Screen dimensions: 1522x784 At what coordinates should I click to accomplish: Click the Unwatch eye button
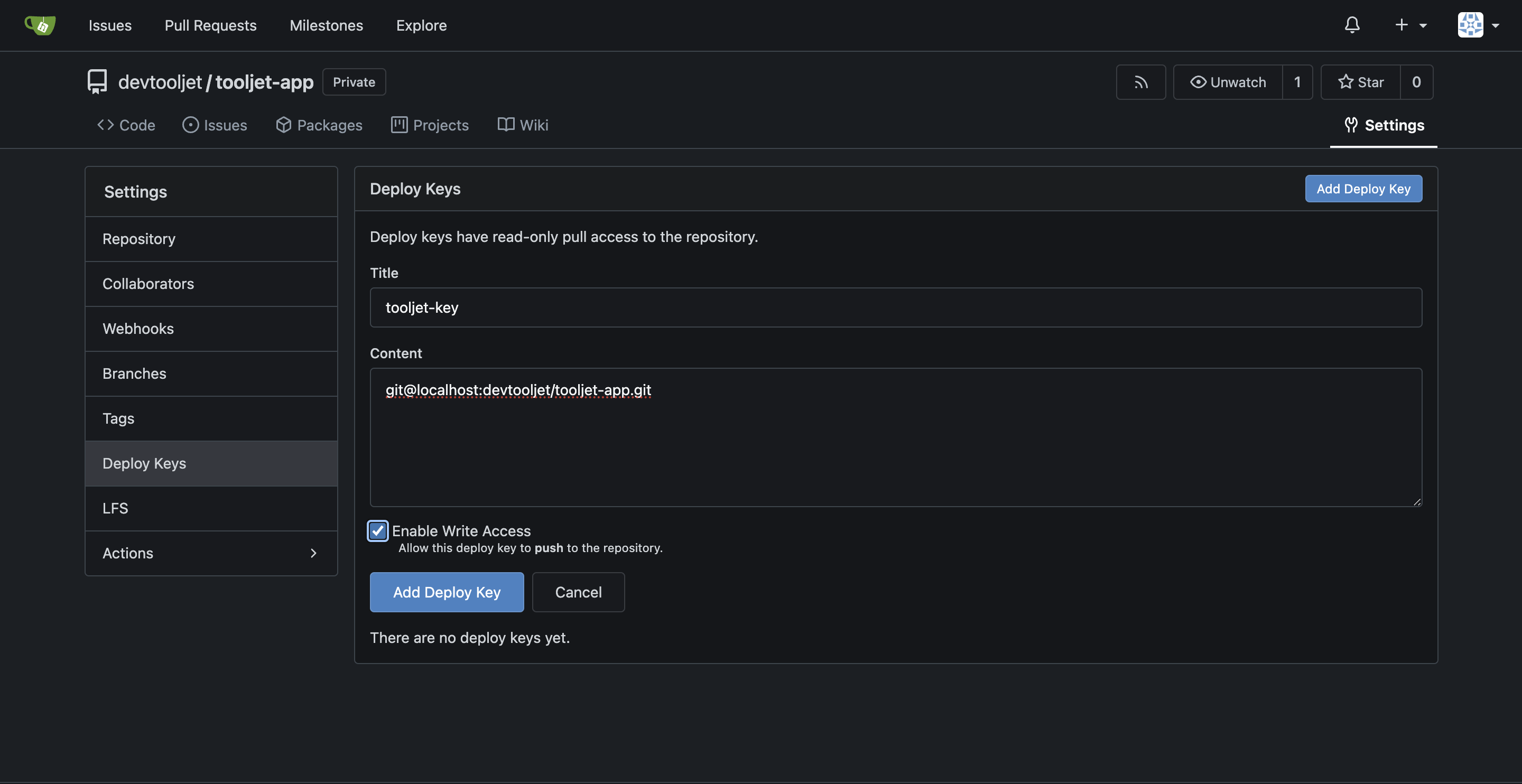tap(1228, 82)
